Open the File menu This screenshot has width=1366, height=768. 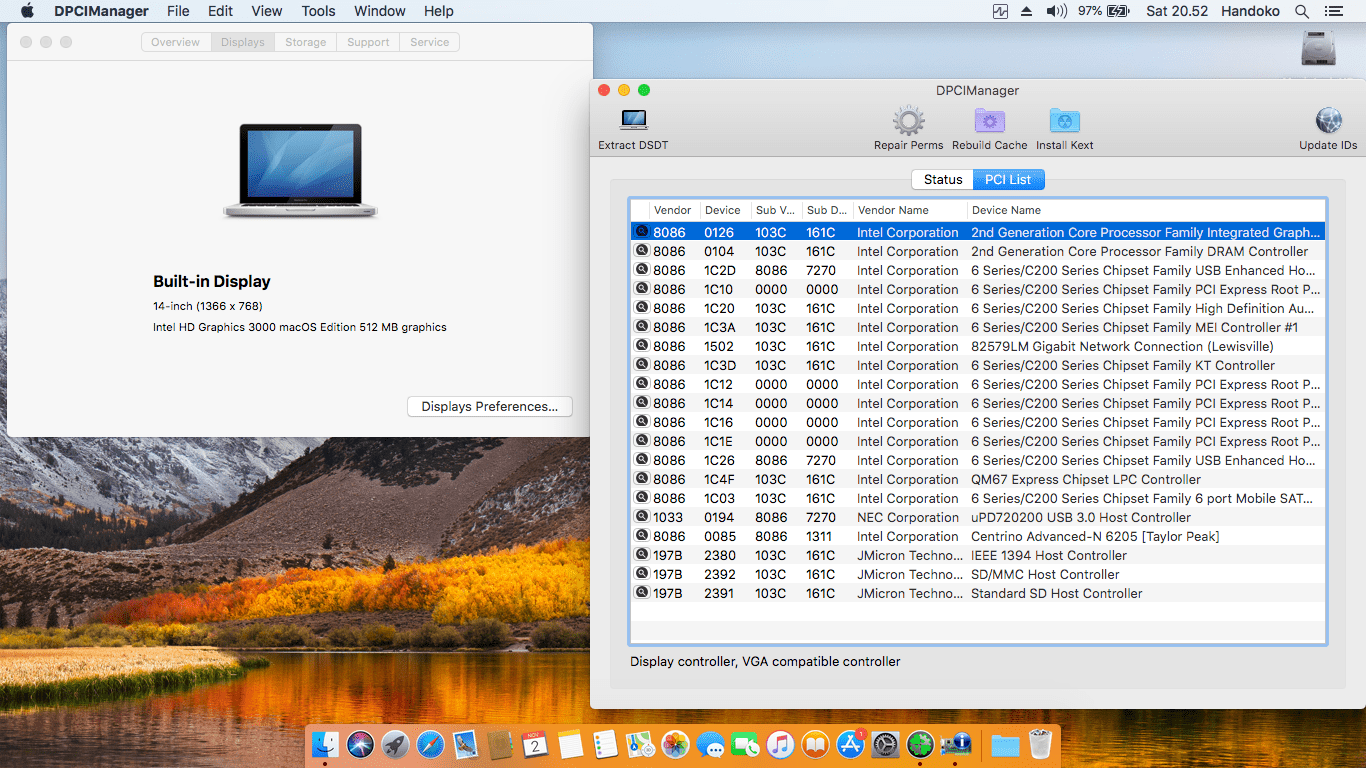[178, 11]
